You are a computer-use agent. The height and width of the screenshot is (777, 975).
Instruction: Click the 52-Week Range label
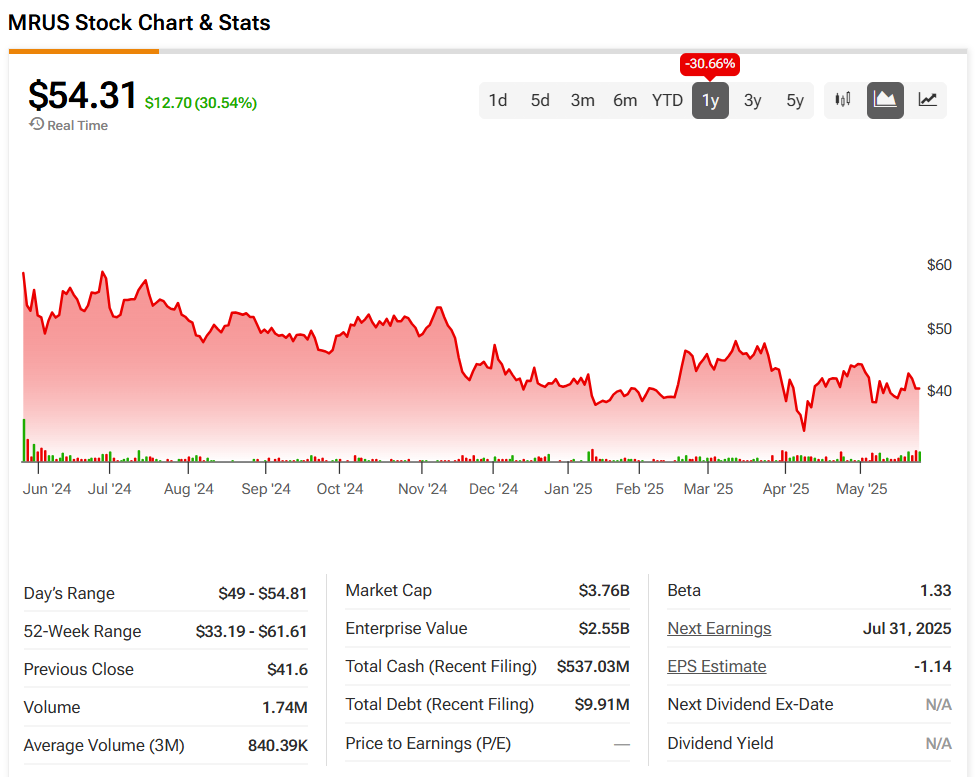click(x=82, y=632)
